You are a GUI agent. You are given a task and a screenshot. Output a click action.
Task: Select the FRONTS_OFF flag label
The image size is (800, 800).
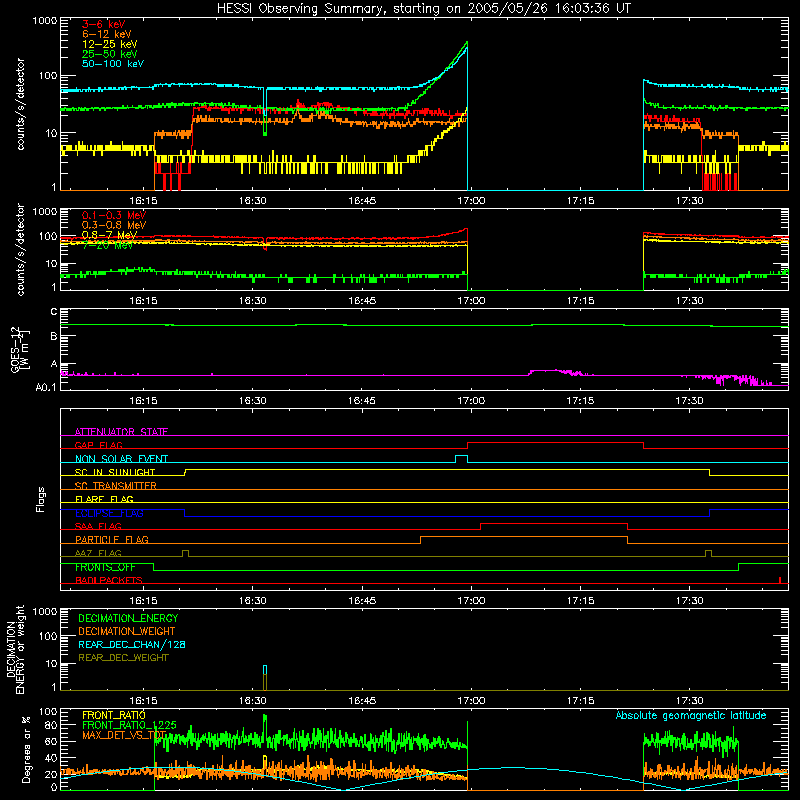(105, 567)
